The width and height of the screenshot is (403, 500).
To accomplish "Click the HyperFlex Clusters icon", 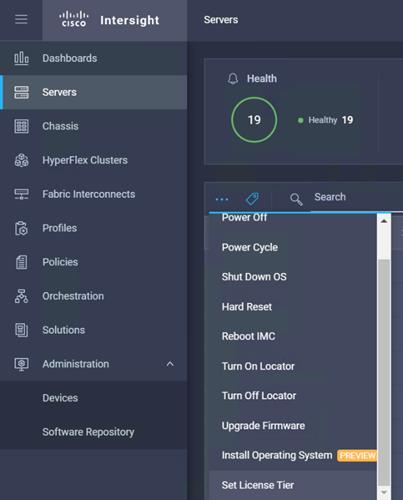I will [21, 160].
